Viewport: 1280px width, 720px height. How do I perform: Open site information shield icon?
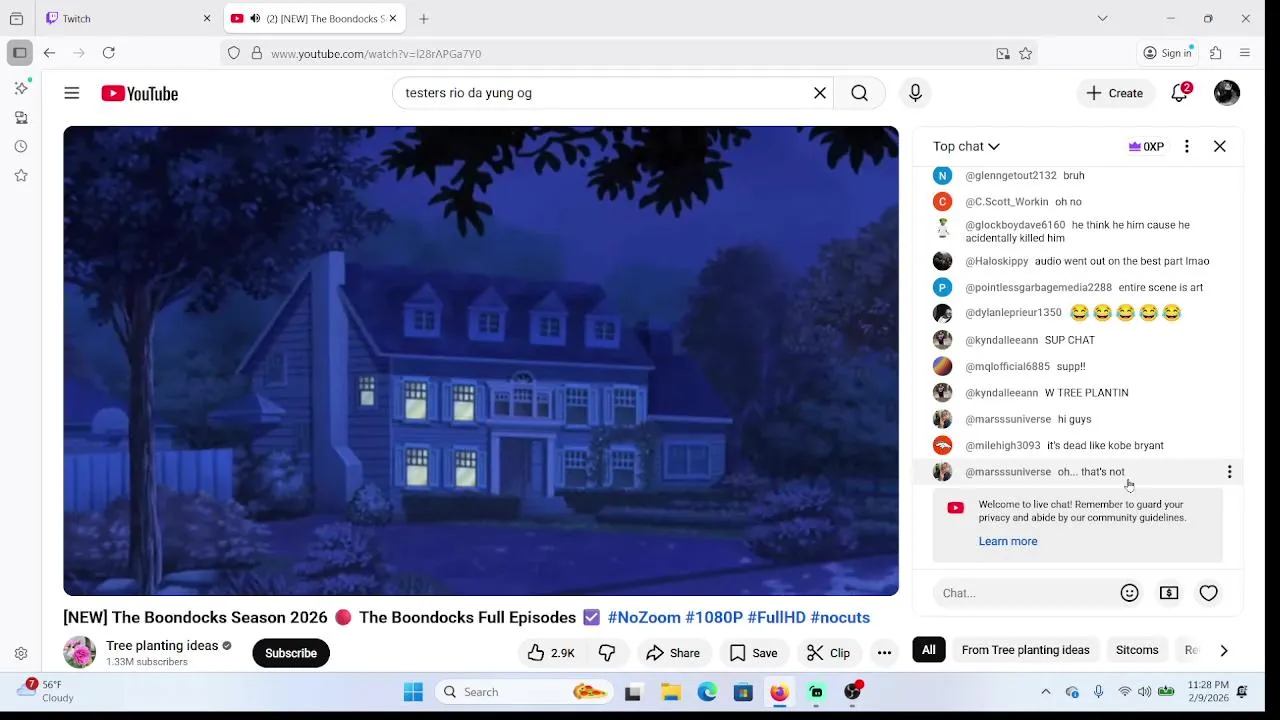(x=234, y=54)
